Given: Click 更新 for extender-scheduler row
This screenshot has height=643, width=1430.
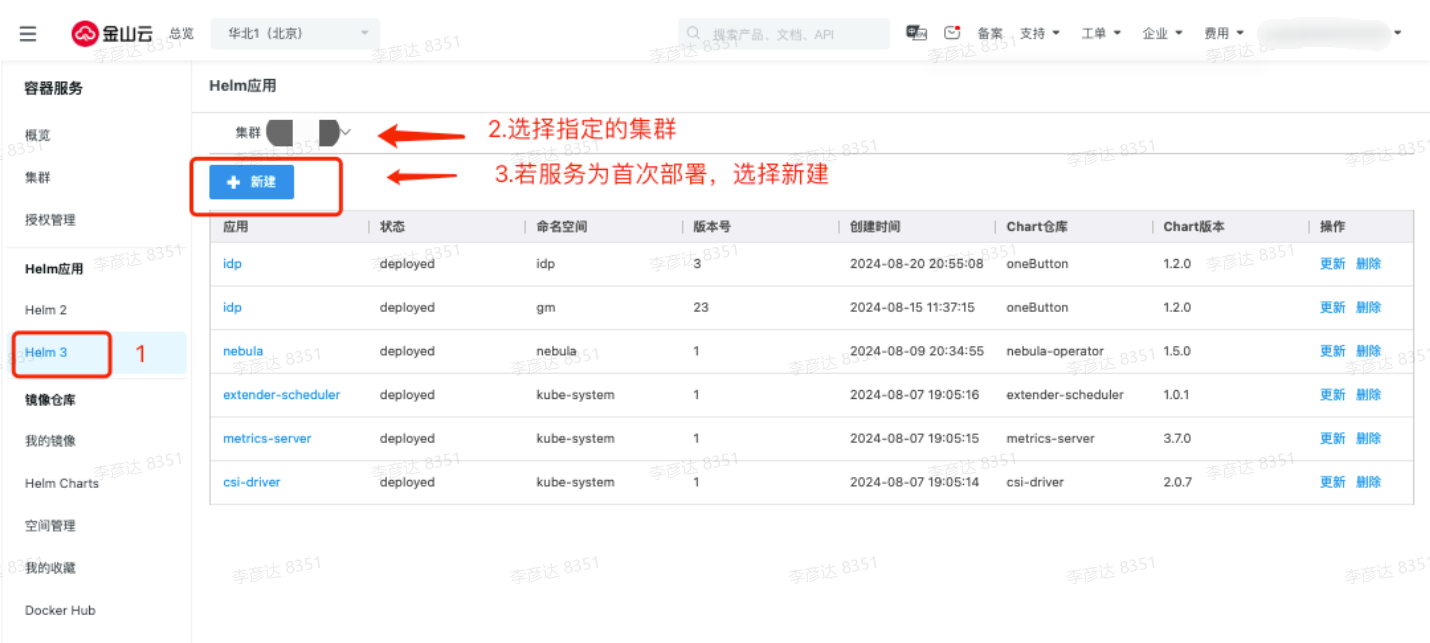Looking at the screenshot, I should click(1332, 395).
